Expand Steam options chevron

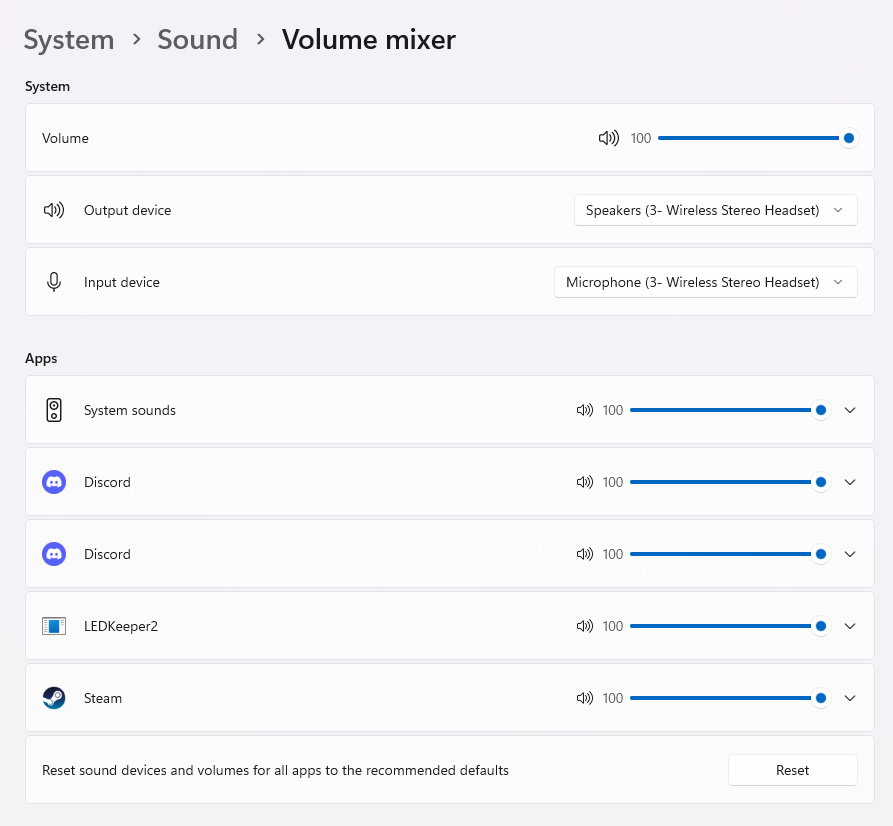[x=850, y=698]
